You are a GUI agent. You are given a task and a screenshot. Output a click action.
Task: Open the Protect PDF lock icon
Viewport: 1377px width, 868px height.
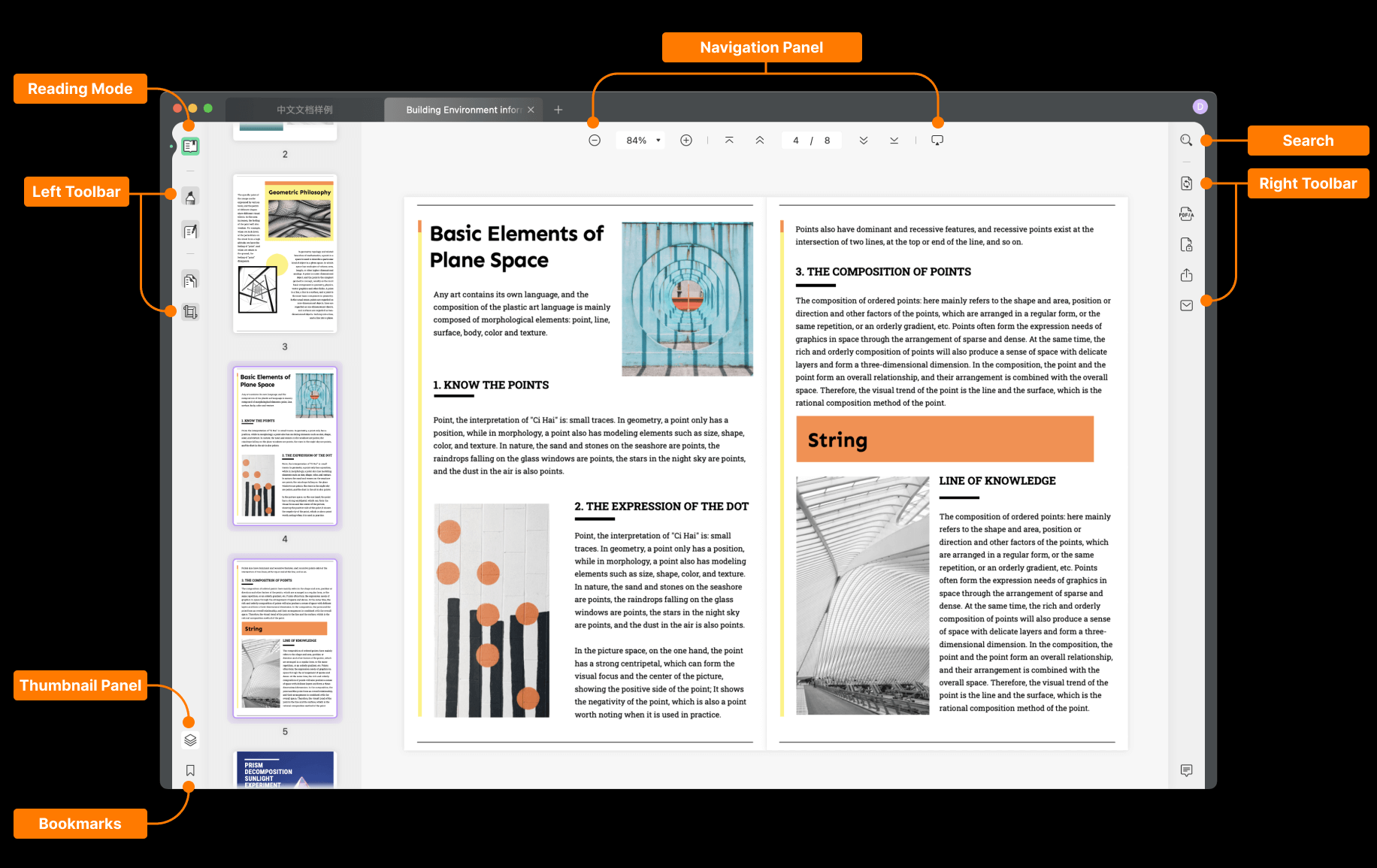[1186, 244]
